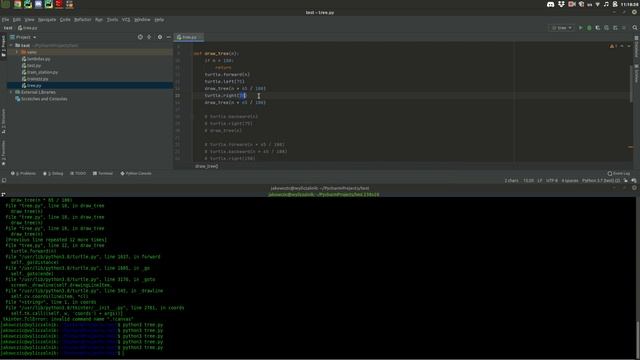Click the test breadcrumb in navigation bar
Image resolution: width=640 pixels, height=360 pixels.
pos(8,28)
